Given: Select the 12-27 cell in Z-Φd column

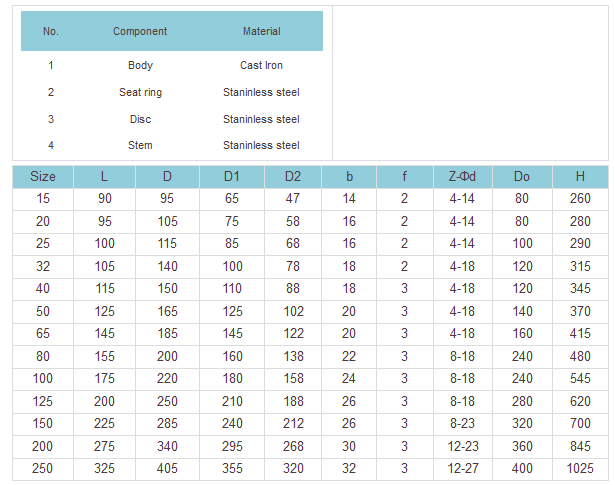Looking at the screenshot, I should tap(462, 470).
